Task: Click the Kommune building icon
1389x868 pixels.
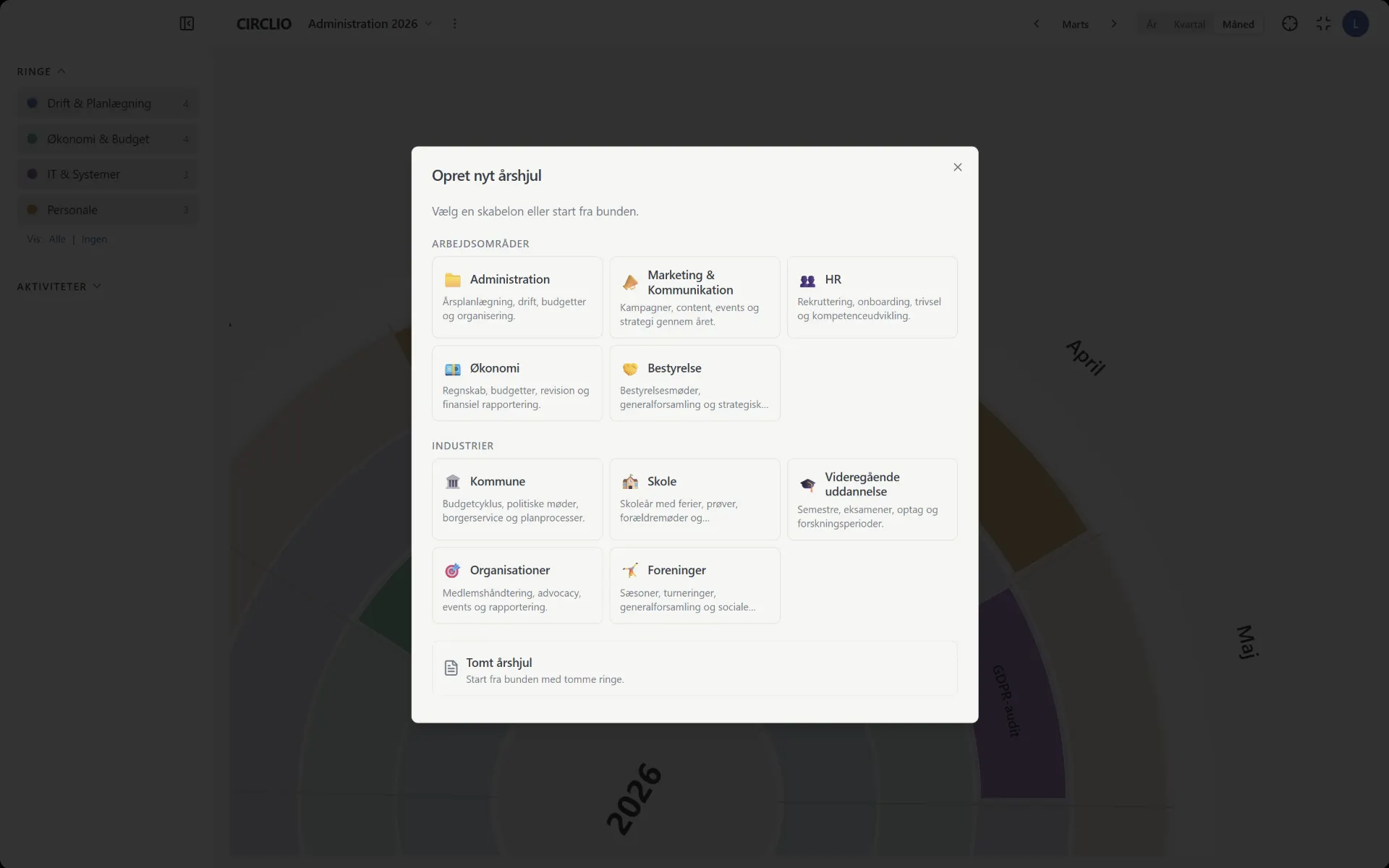Action: (x=453, y=482)
